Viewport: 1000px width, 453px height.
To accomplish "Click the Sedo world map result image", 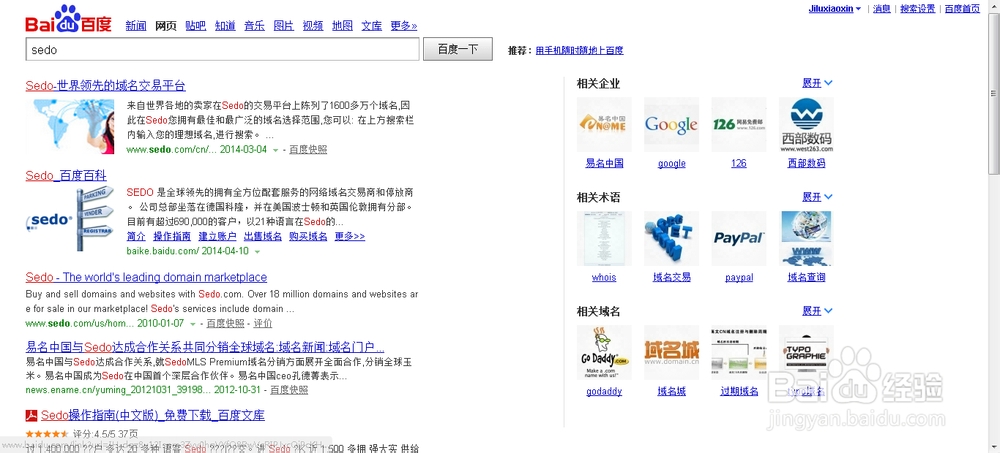I will [x=70, y=126].
